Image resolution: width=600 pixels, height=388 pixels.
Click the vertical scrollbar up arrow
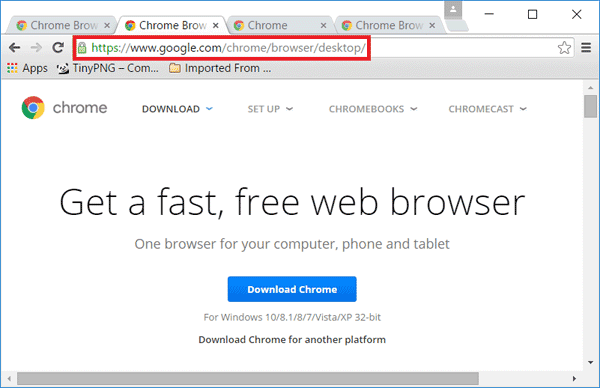[591, 88]
